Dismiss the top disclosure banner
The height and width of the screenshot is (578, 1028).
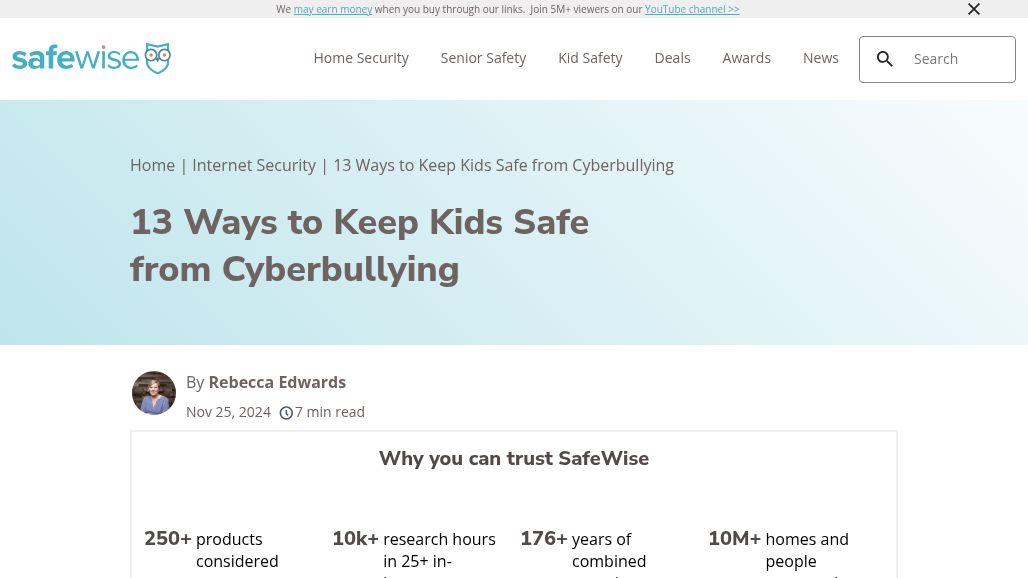click(x=974, y=9)
